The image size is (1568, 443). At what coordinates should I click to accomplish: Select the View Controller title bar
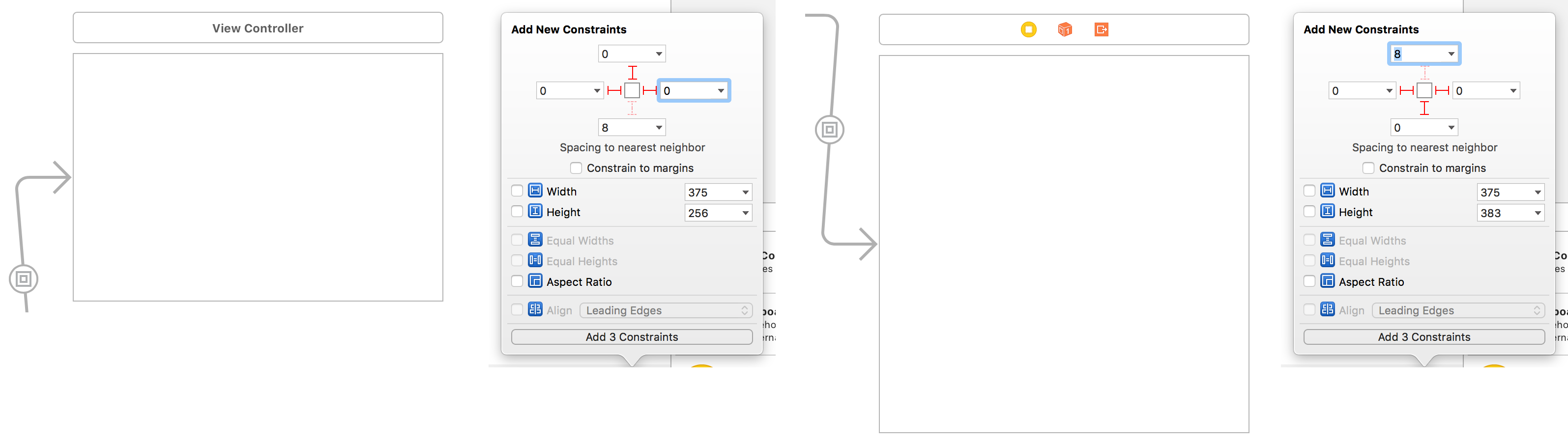point(258,28)
